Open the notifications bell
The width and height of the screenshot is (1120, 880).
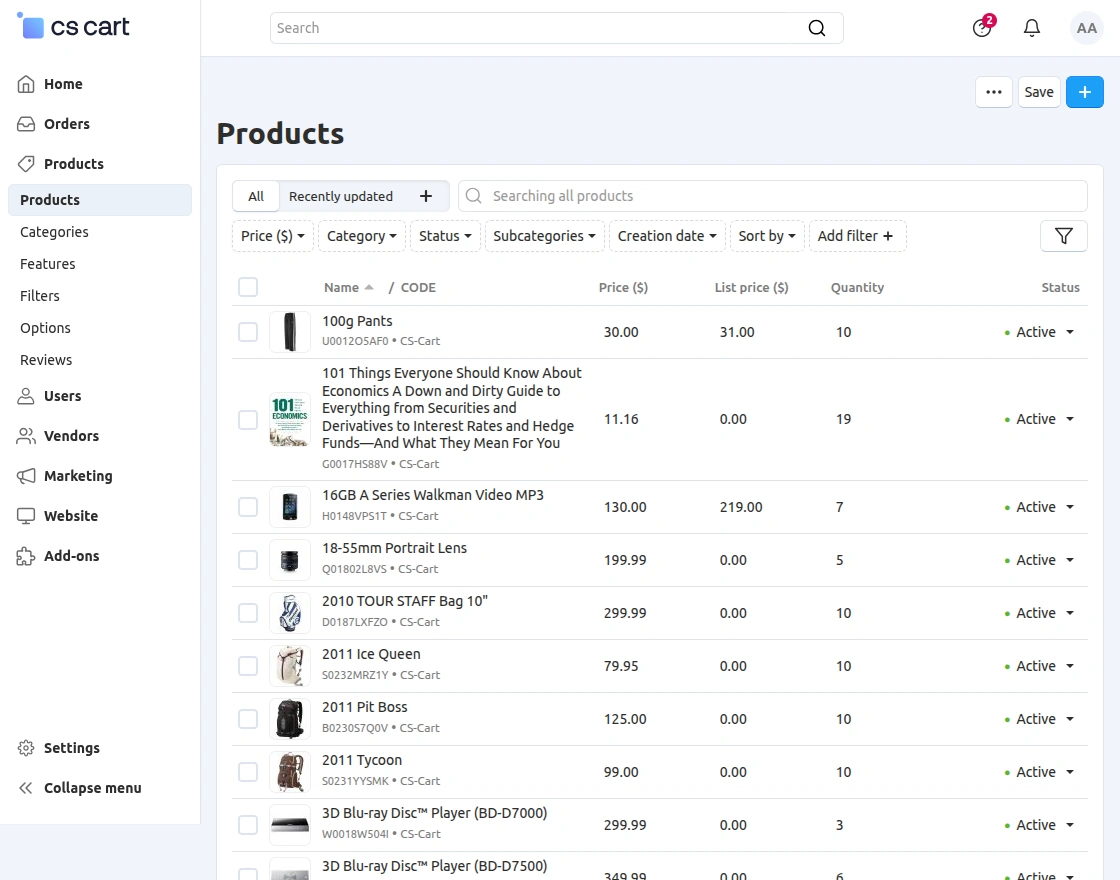1031,27
